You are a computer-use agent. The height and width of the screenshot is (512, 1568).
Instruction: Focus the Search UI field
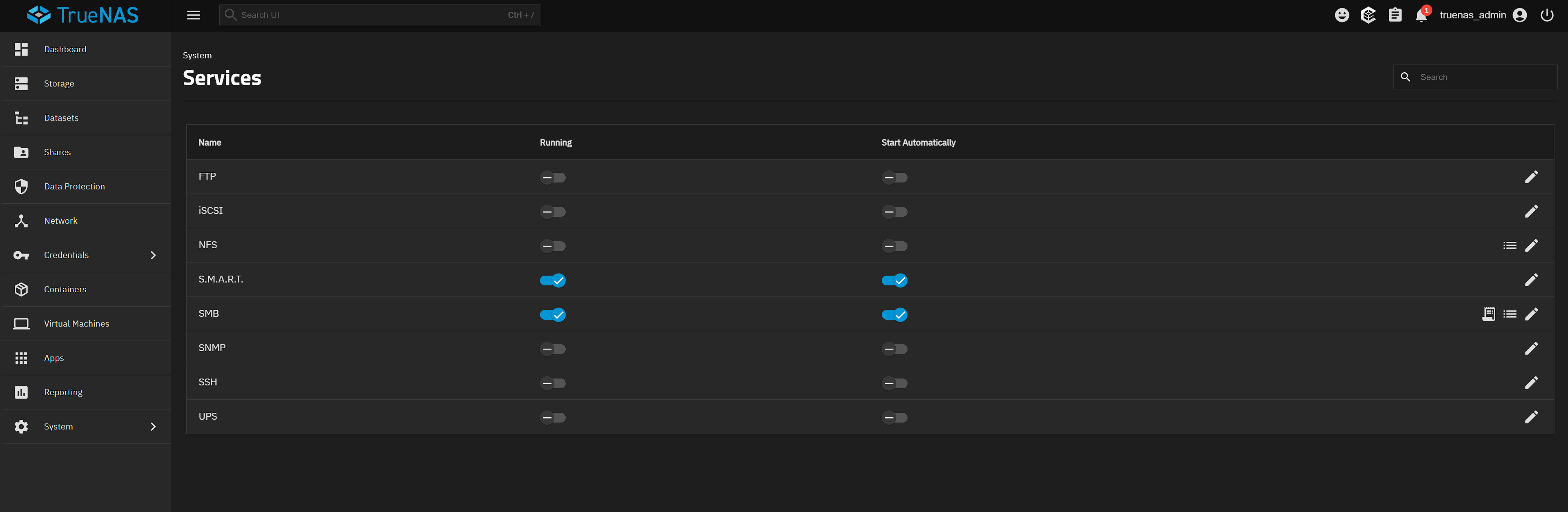pyautogui.click(x=380, y=15)
